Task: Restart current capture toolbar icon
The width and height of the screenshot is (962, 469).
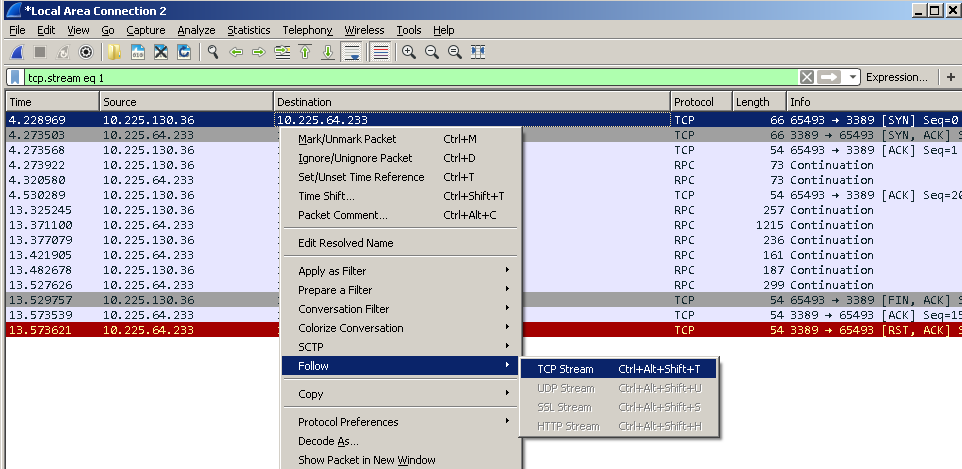Action: point(63,52)
